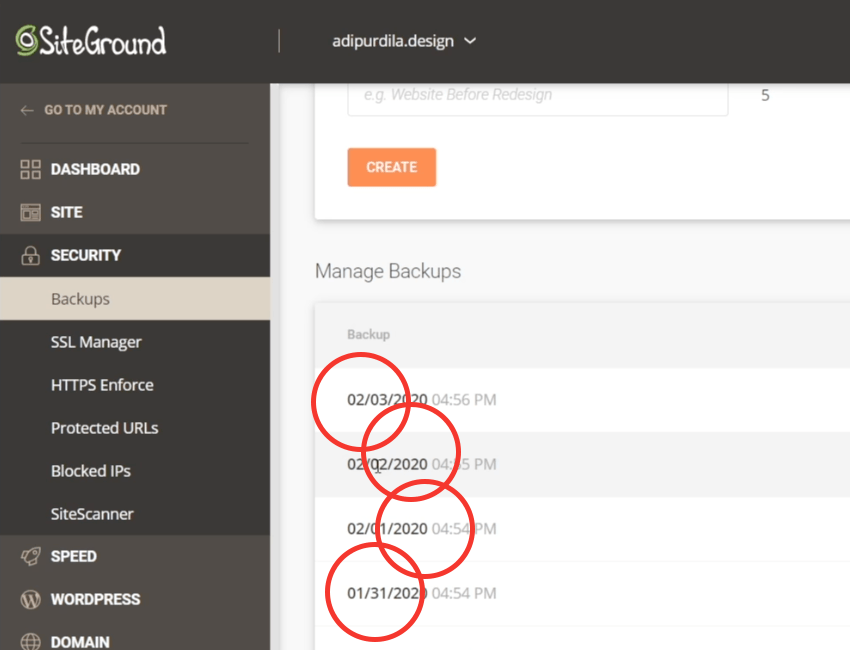The height and width of the screenshot is (650, 850).
Task: Click the number 5 beside the input
Action: 765,95
